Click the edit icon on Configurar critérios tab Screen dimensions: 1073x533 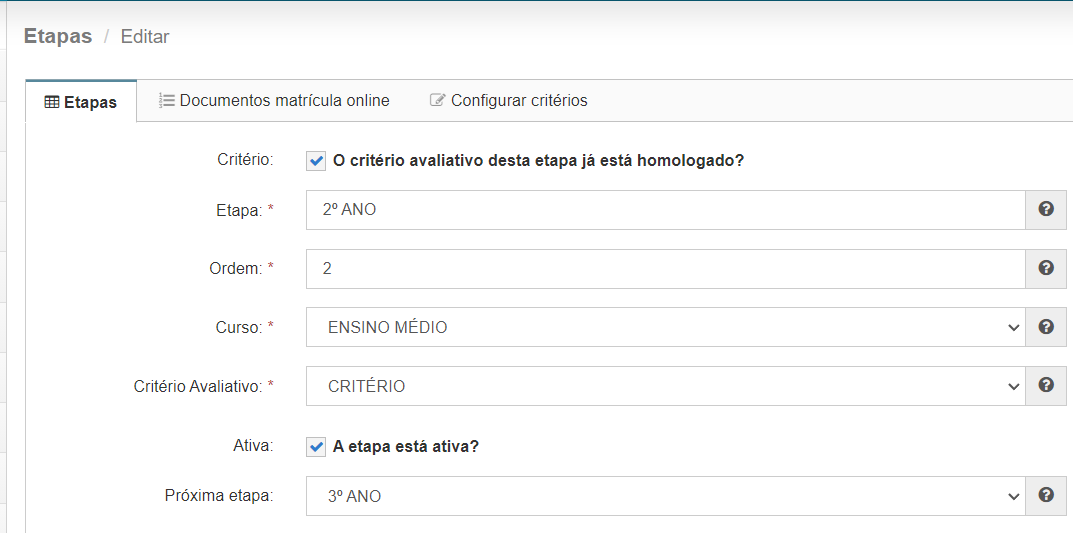point(437,100)
